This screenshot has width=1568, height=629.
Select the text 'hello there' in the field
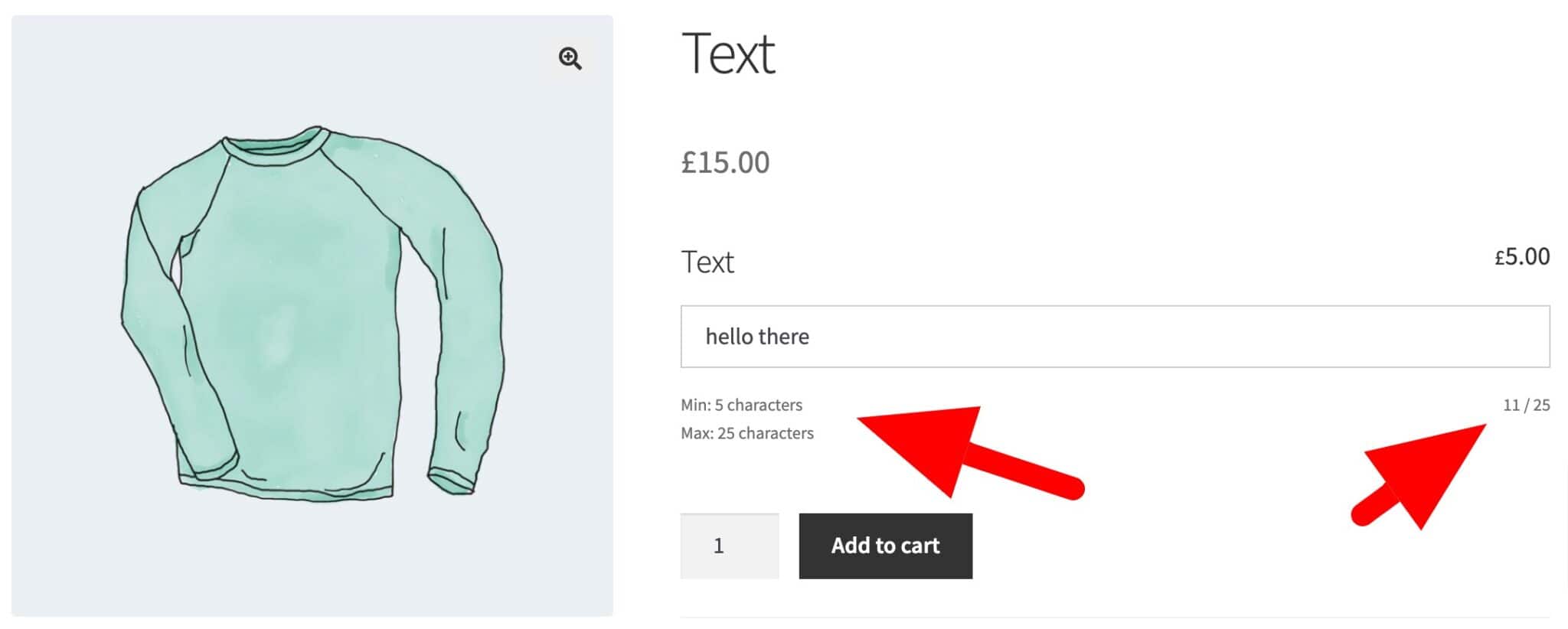[758, 336]
